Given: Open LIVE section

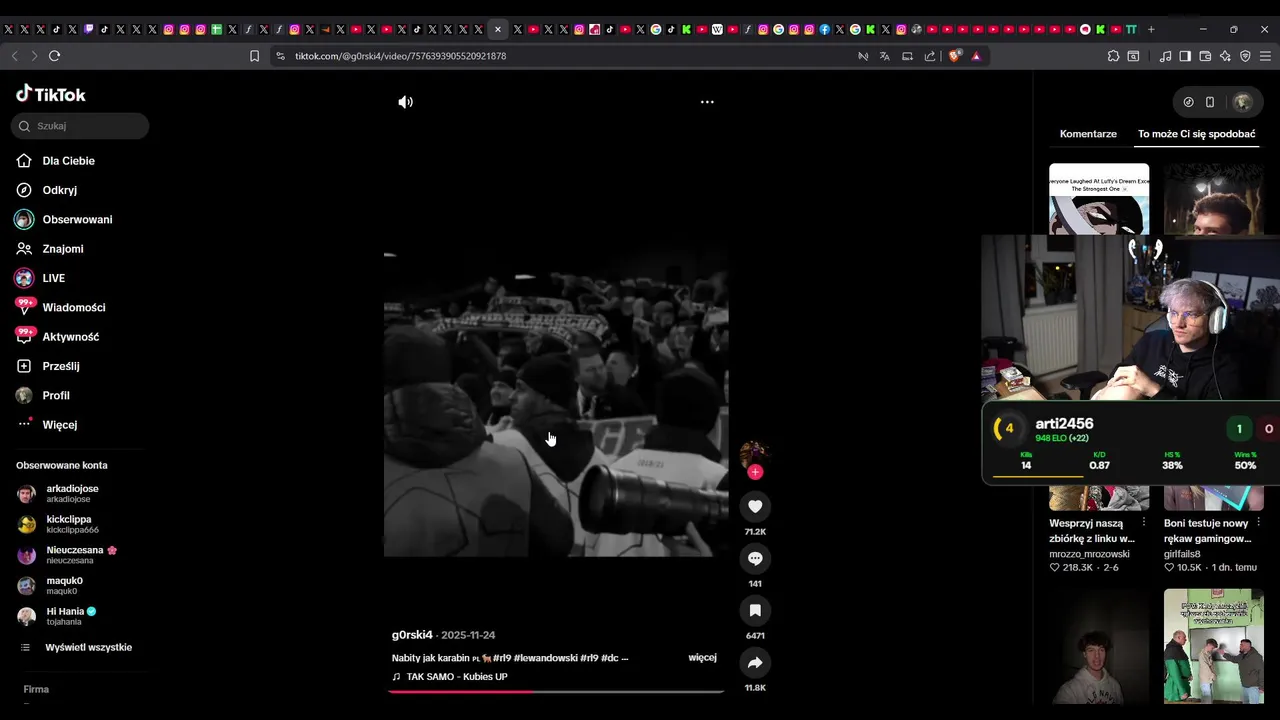Looking at the screenshot, I should [54, 278].
